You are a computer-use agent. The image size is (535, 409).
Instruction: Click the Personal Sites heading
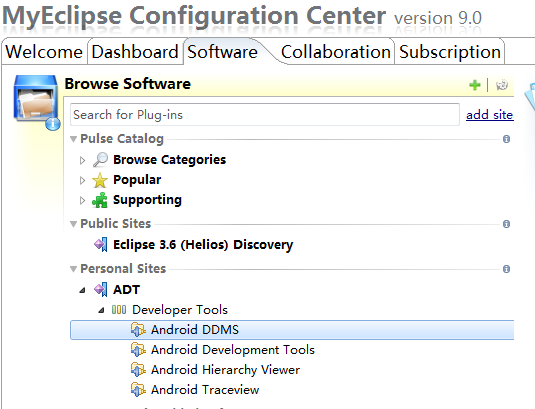coord(123,269)
